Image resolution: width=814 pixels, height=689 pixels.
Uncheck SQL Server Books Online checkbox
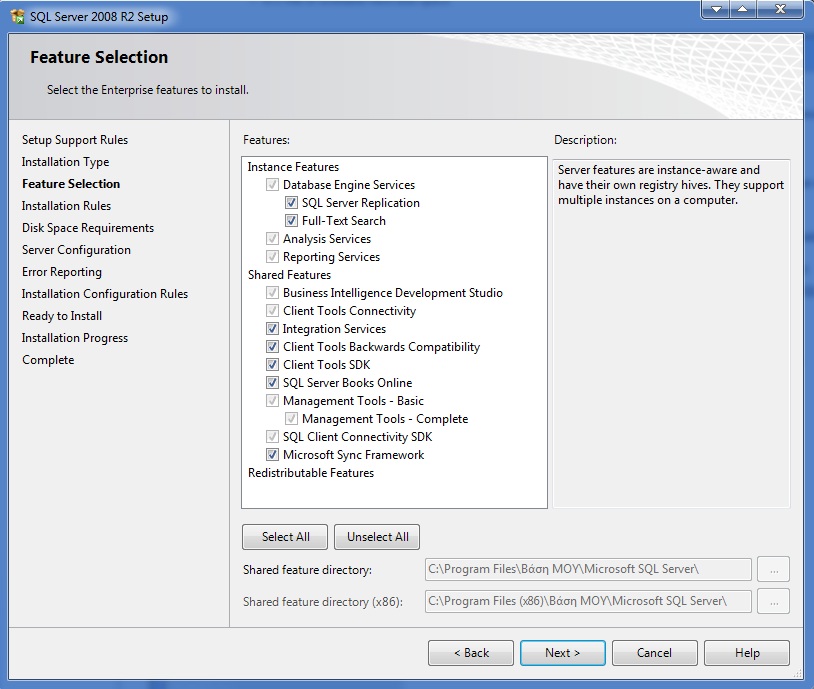click(272, 383)
